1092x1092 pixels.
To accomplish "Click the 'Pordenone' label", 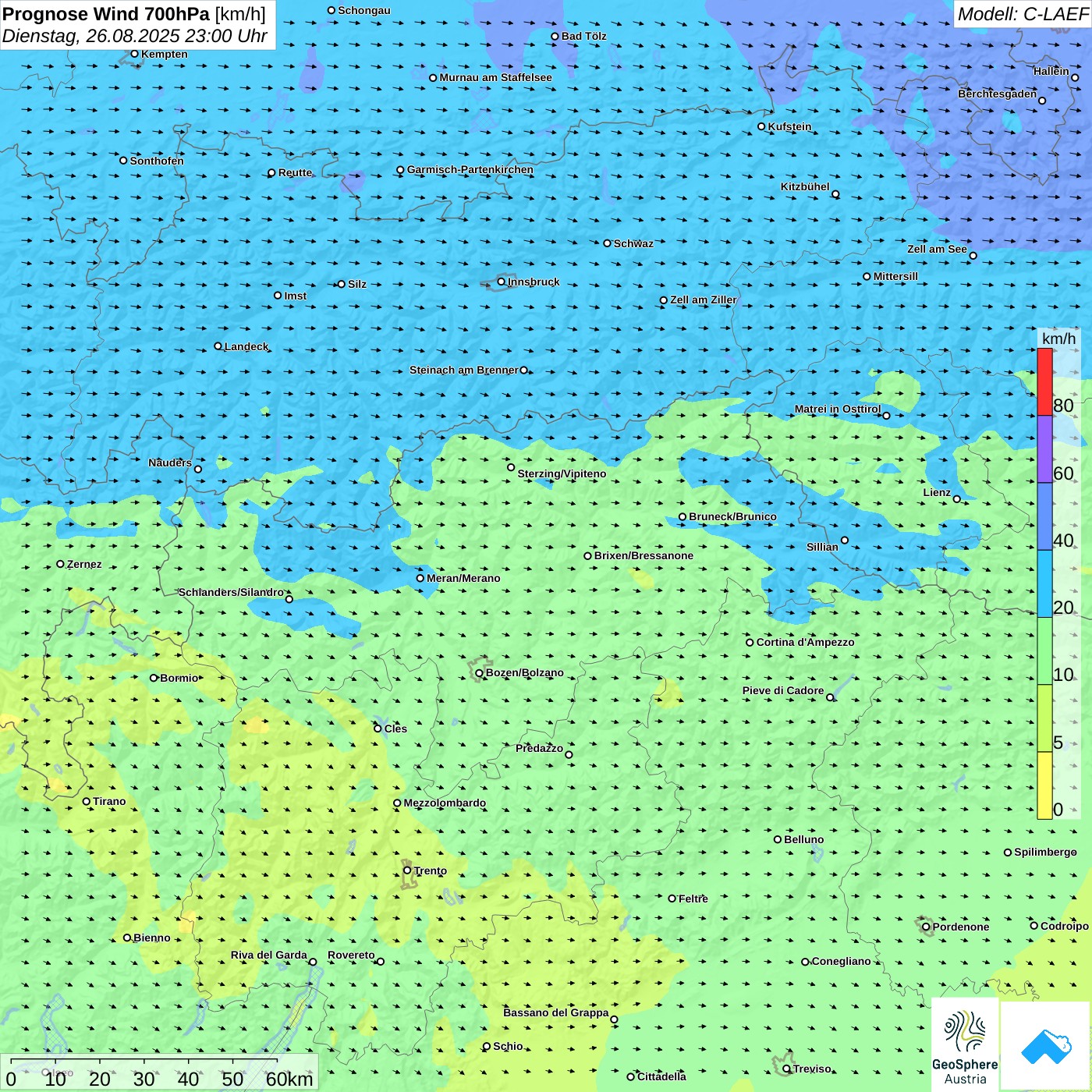I will 961,927.
